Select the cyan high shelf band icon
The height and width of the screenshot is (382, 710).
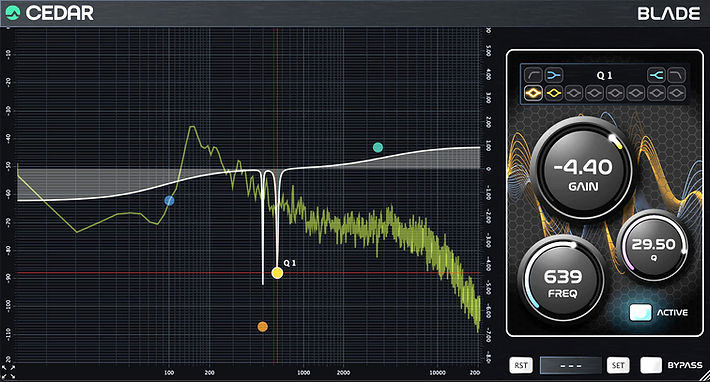[x=656, y=75]
